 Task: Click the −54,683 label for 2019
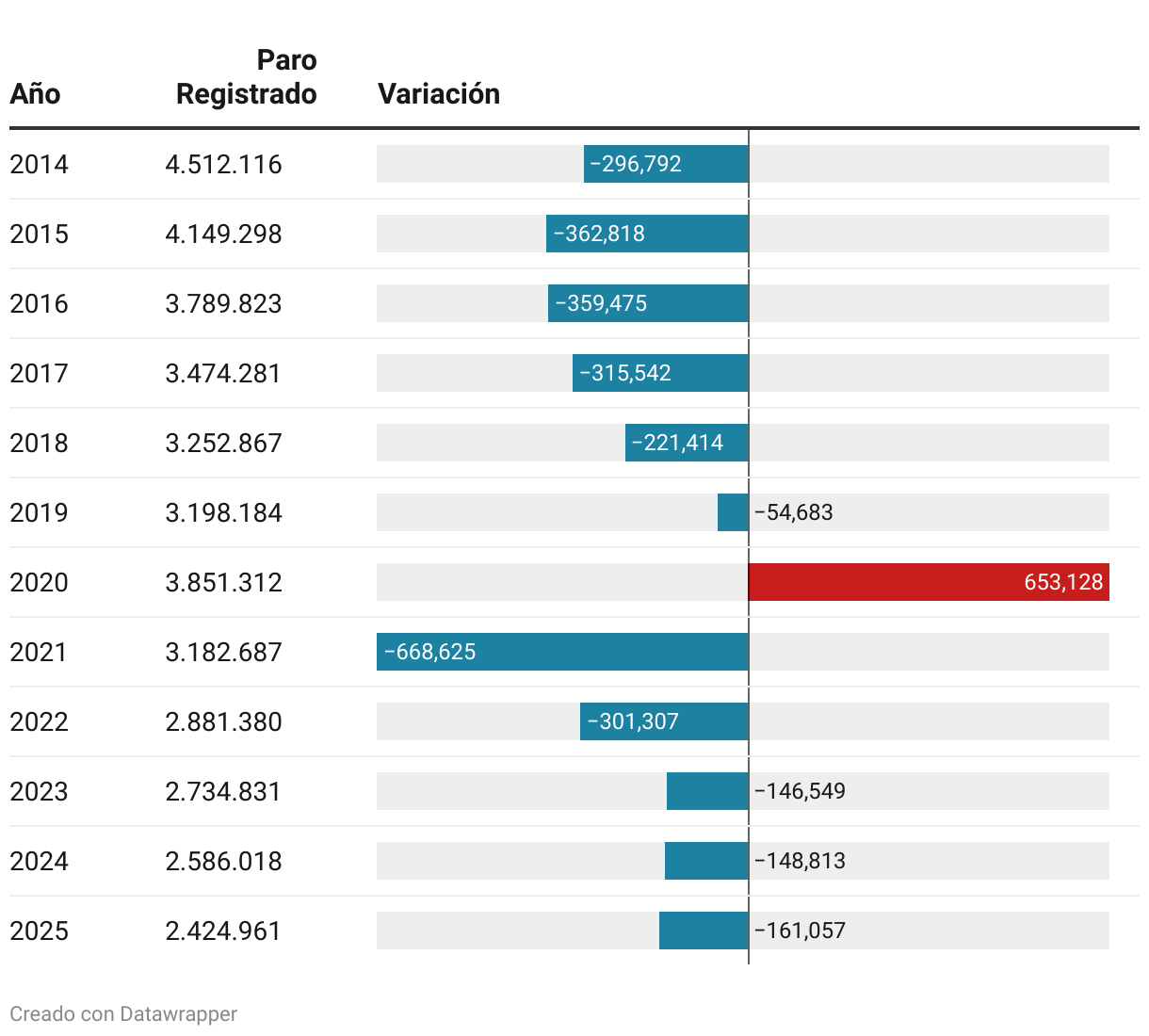pos(794,512)
